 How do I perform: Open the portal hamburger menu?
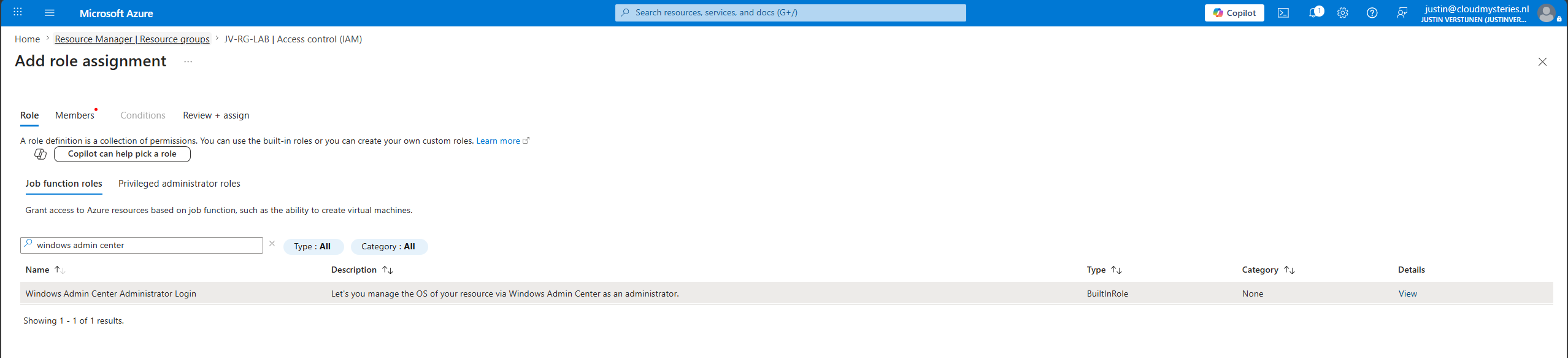(x=50, y=12)
